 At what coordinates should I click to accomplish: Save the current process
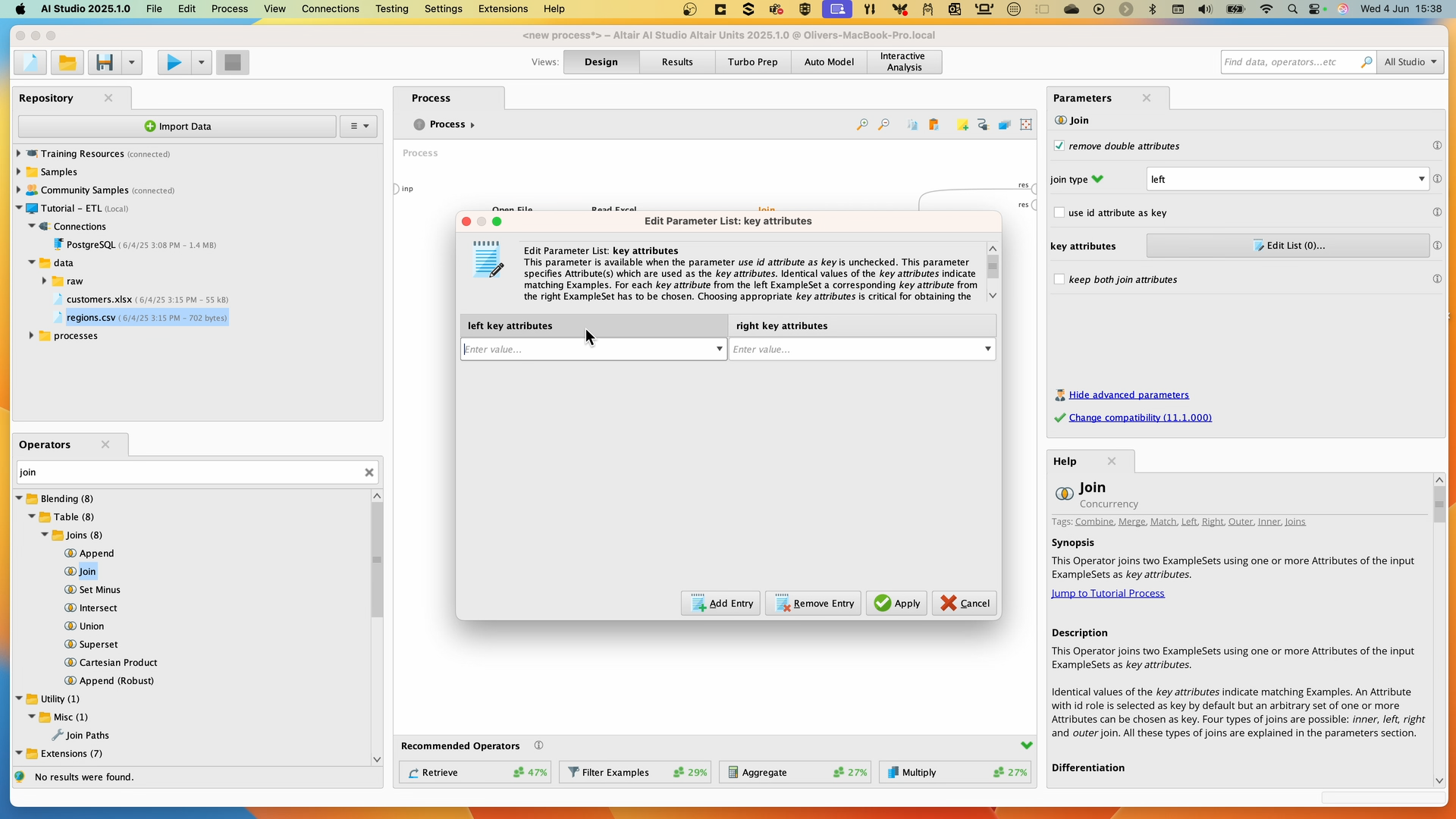(105, 62)
